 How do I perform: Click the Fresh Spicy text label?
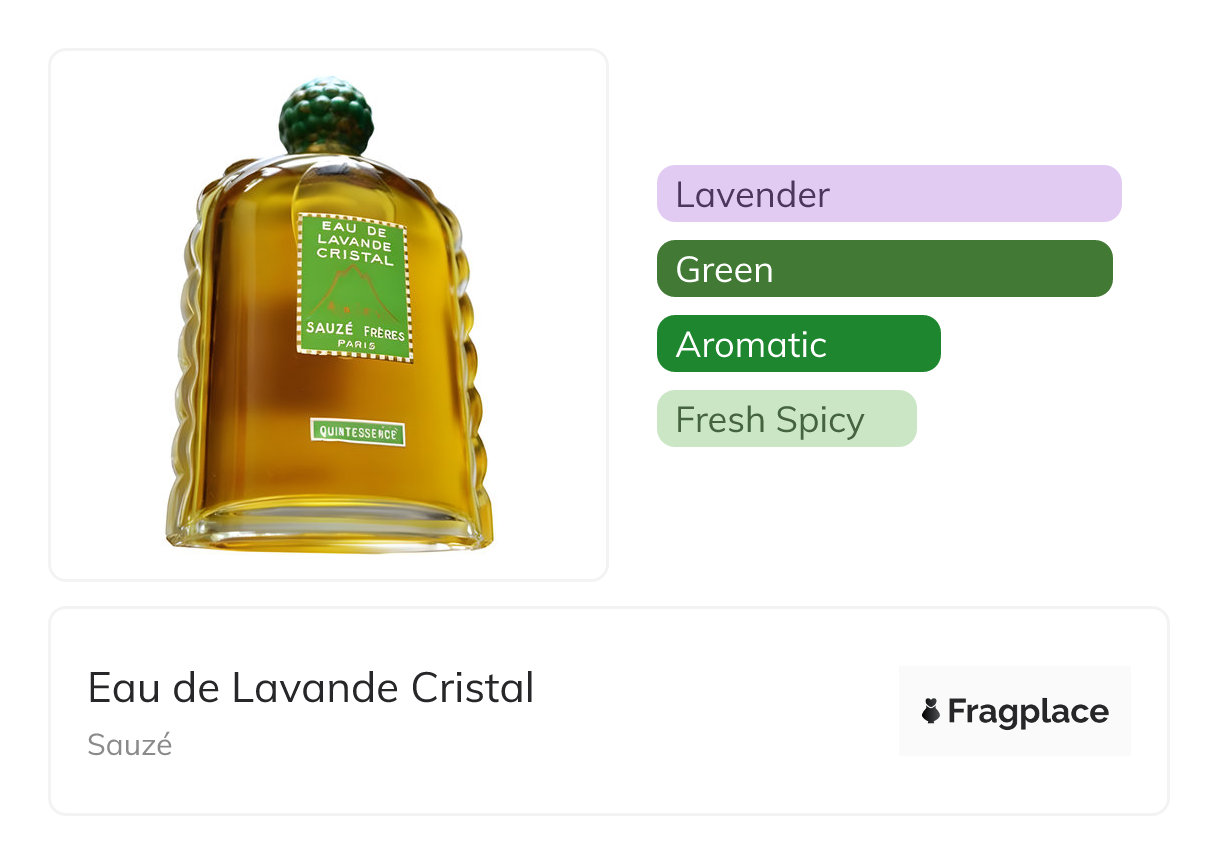point(769,420)
